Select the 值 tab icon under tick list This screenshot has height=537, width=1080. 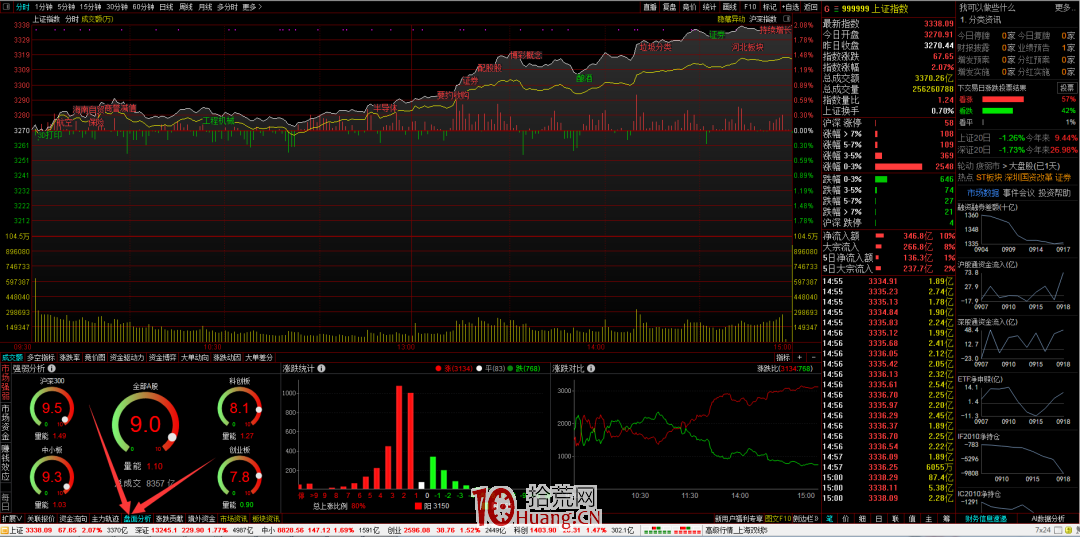coord(913,519)
